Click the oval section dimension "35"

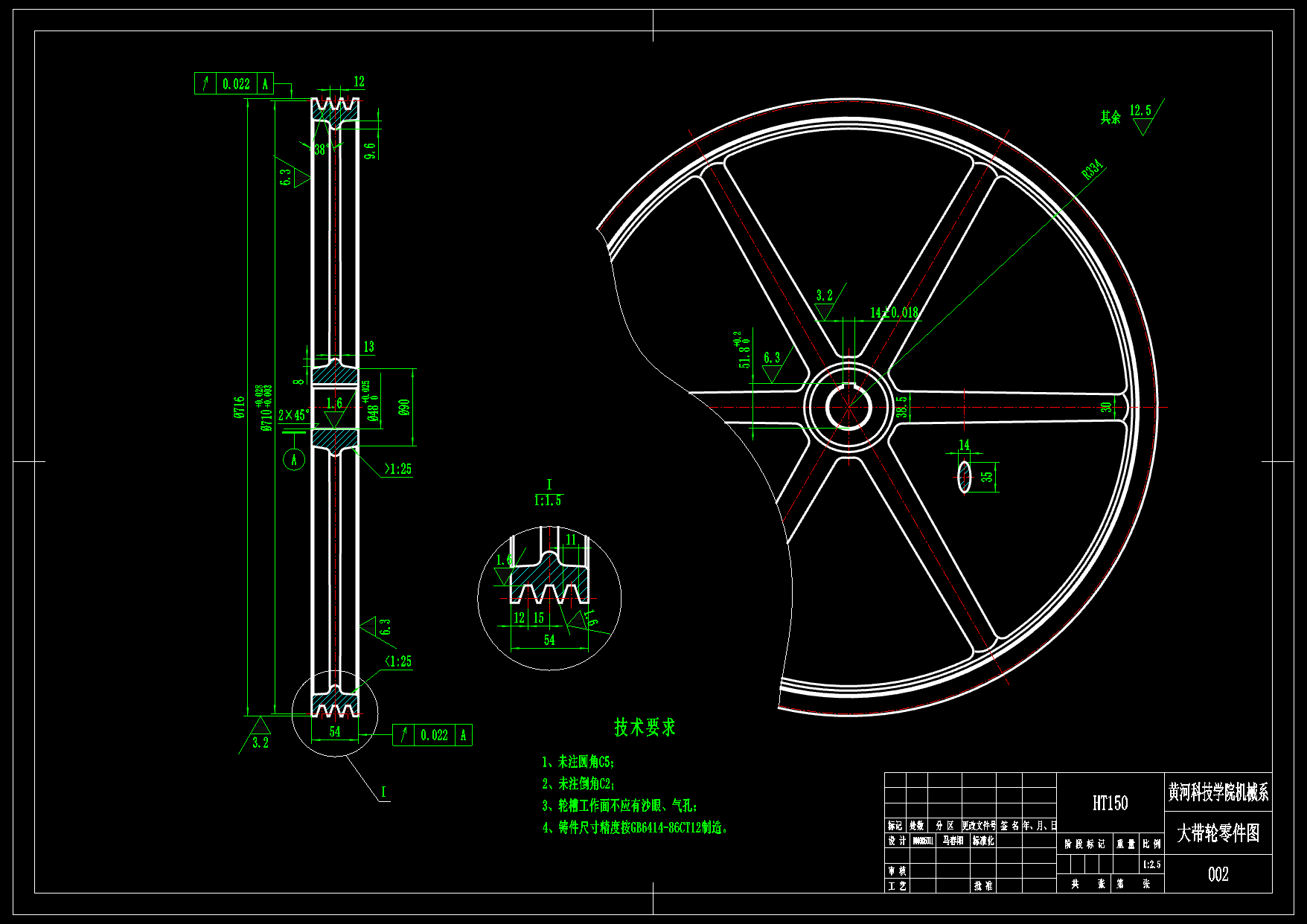pos(987,477)
